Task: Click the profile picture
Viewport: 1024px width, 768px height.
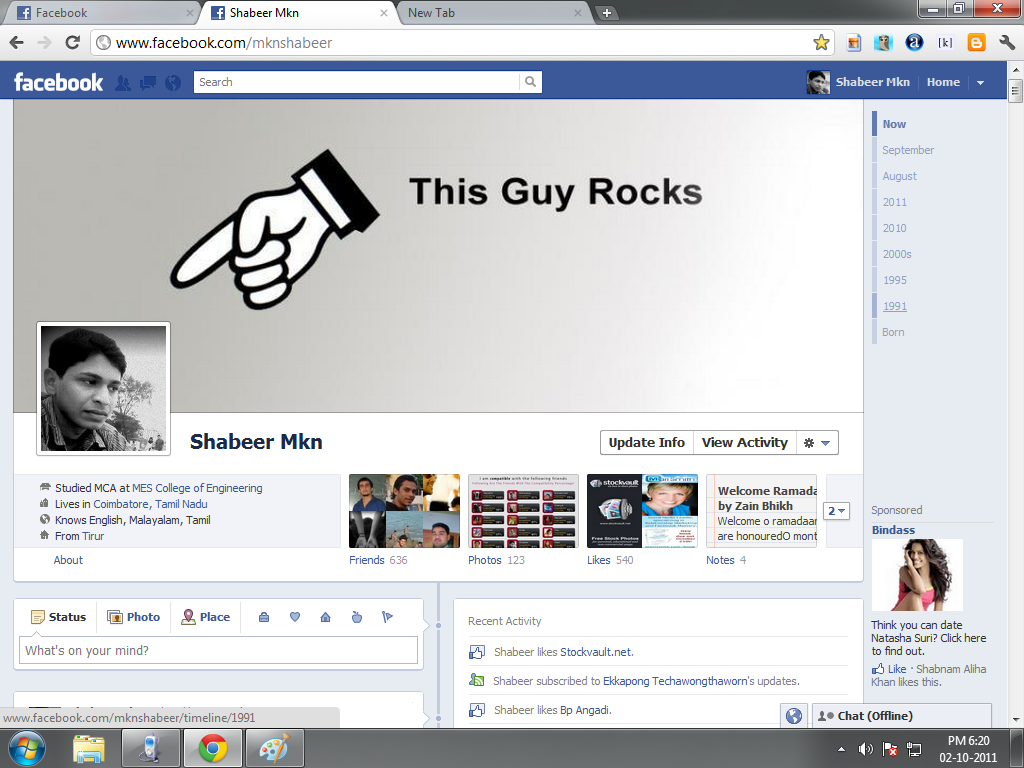Action: point(104,389)
